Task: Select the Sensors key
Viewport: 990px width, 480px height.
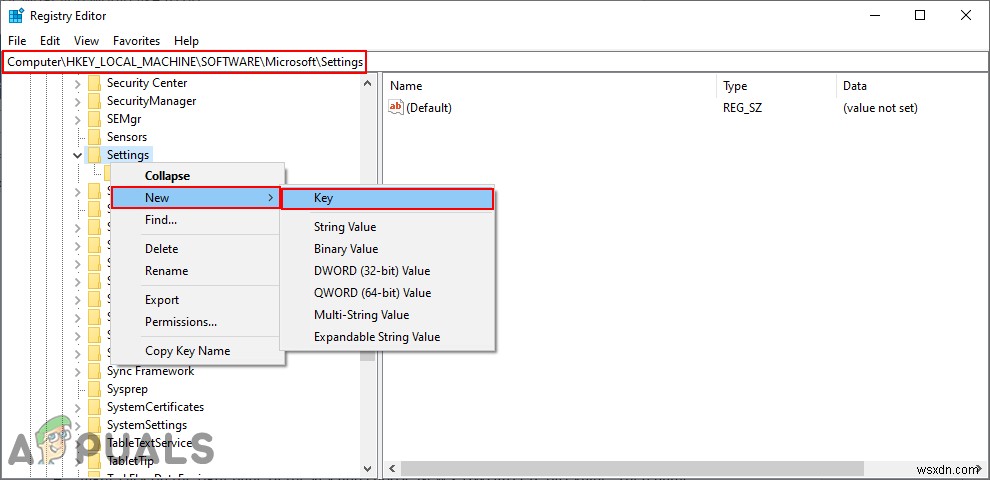Action: pos(127,137)
